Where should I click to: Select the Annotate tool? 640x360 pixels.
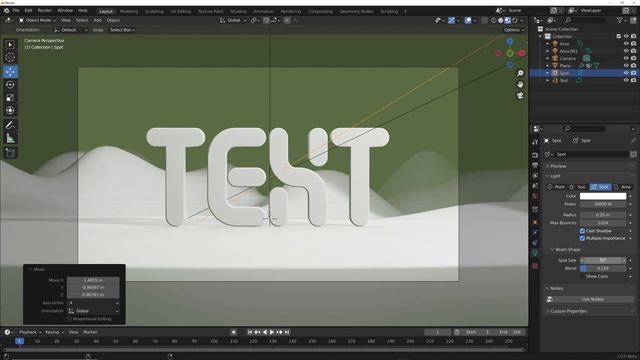click(x=10, y=125)
